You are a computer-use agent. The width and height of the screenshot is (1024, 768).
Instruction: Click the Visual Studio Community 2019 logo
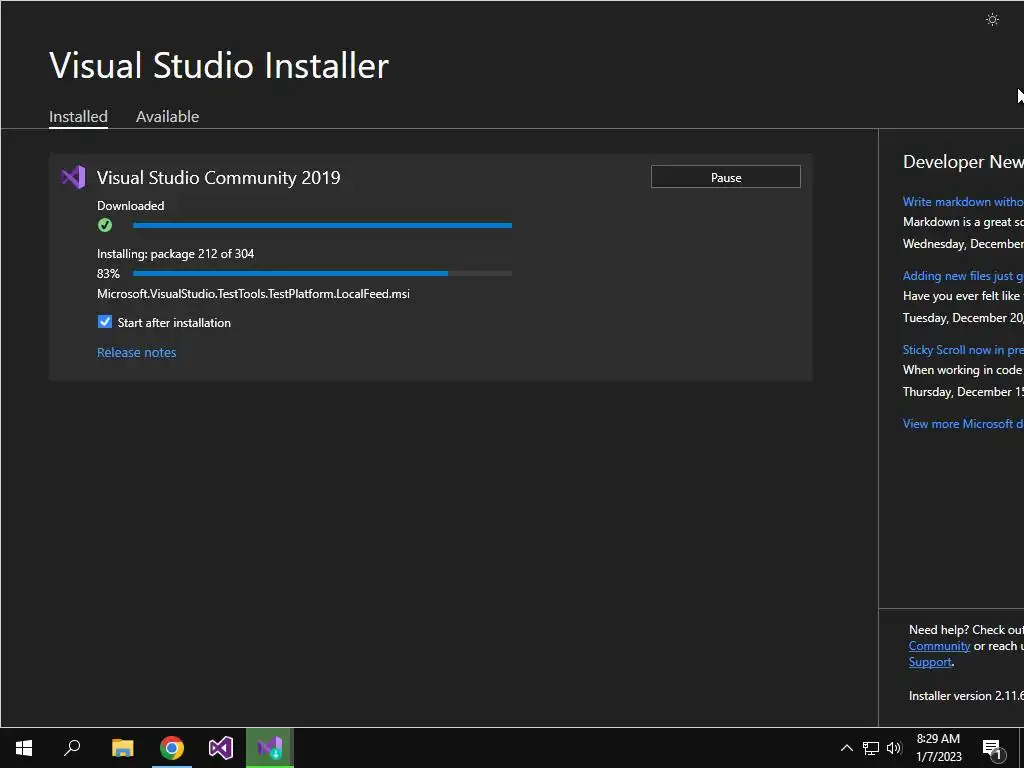coord(73,178)
